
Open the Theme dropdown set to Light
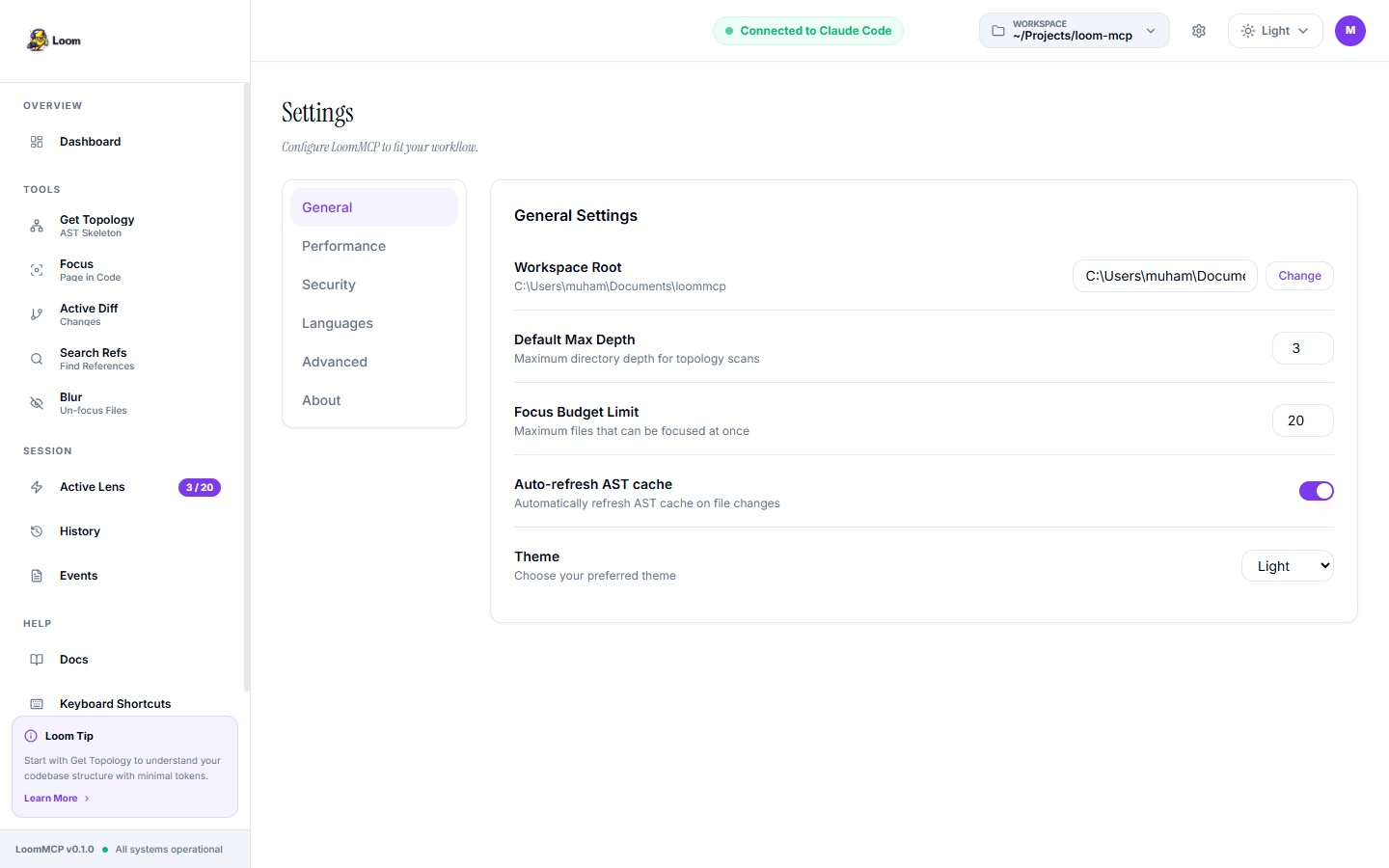[1287, 566]
